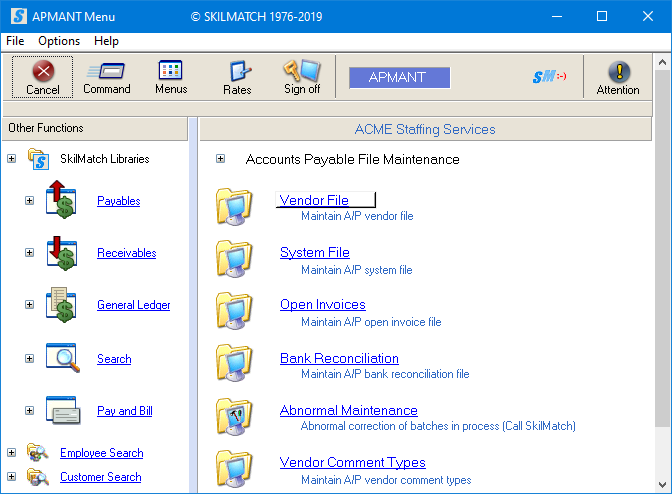The image size is (672, 494).
Task: Click the Other Functions panel header
Action: pos(95,128)
